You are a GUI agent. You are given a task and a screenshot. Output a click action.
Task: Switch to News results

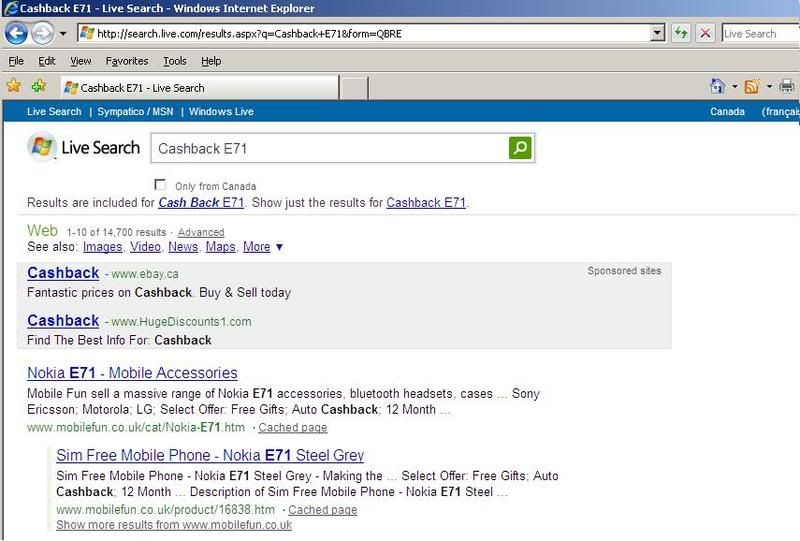[183, 247]
